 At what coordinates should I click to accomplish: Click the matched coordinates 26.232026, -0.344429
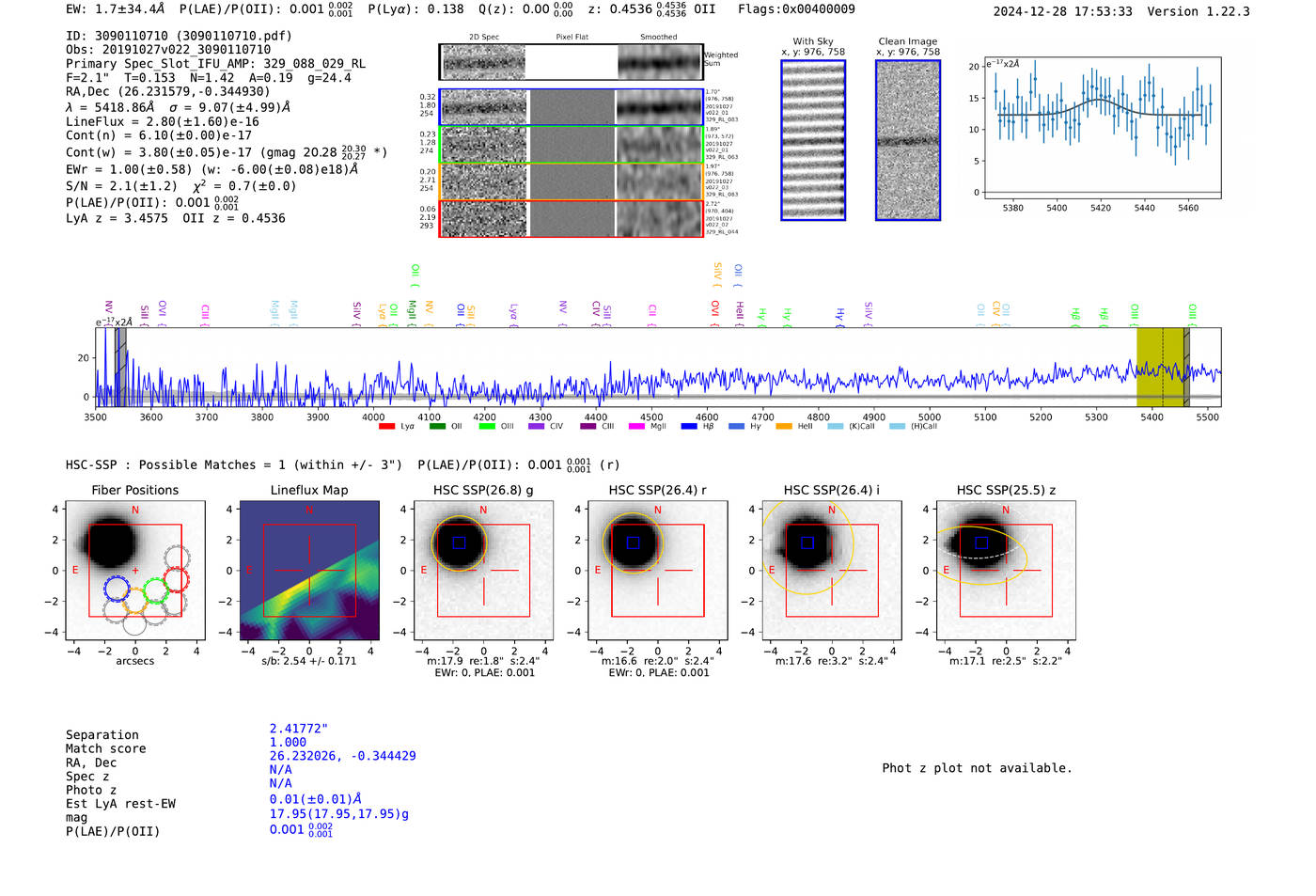pyautogui.click(x=342, y=756)
